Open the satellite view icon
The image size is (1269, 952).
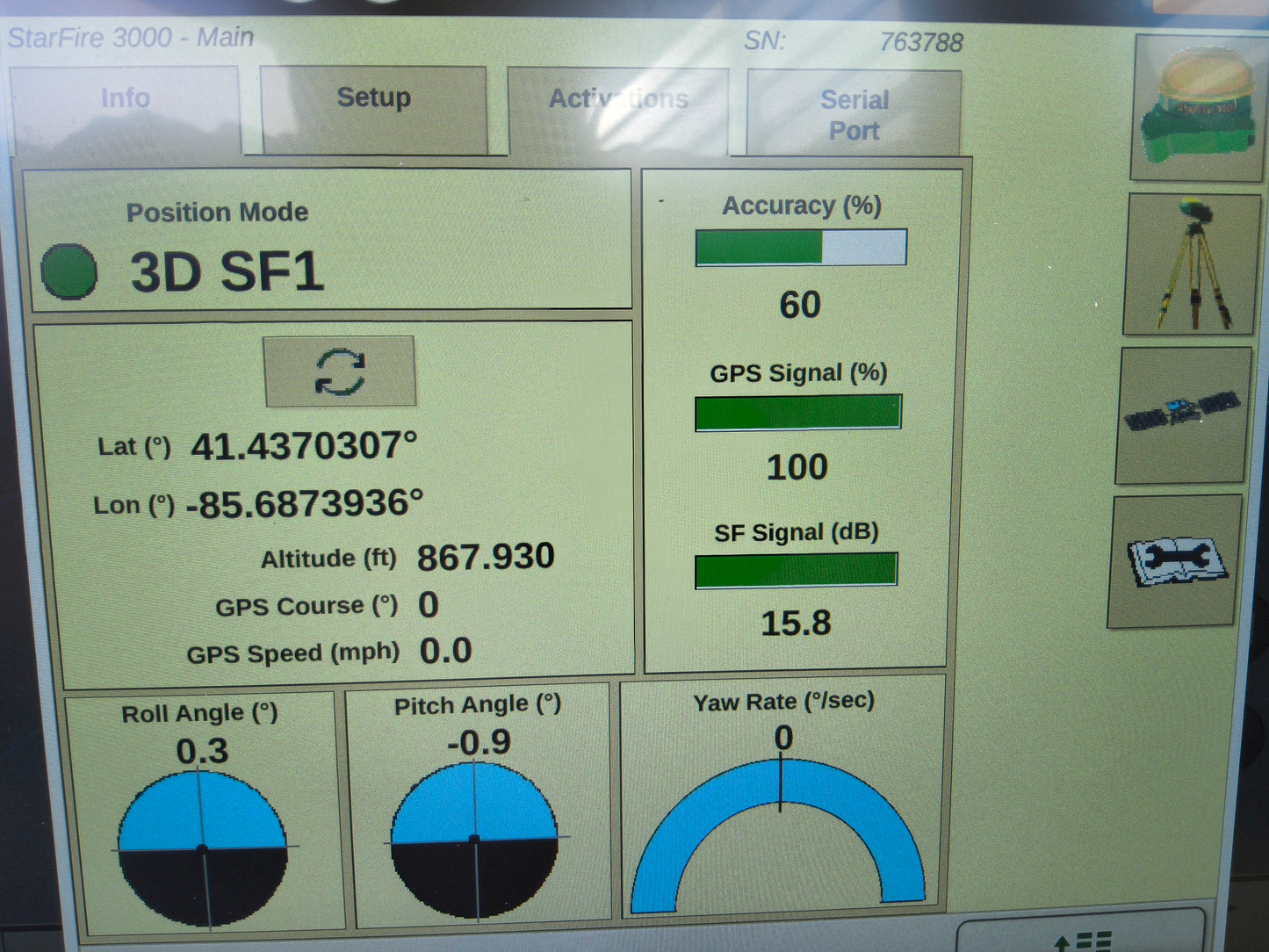(1183, 415)
